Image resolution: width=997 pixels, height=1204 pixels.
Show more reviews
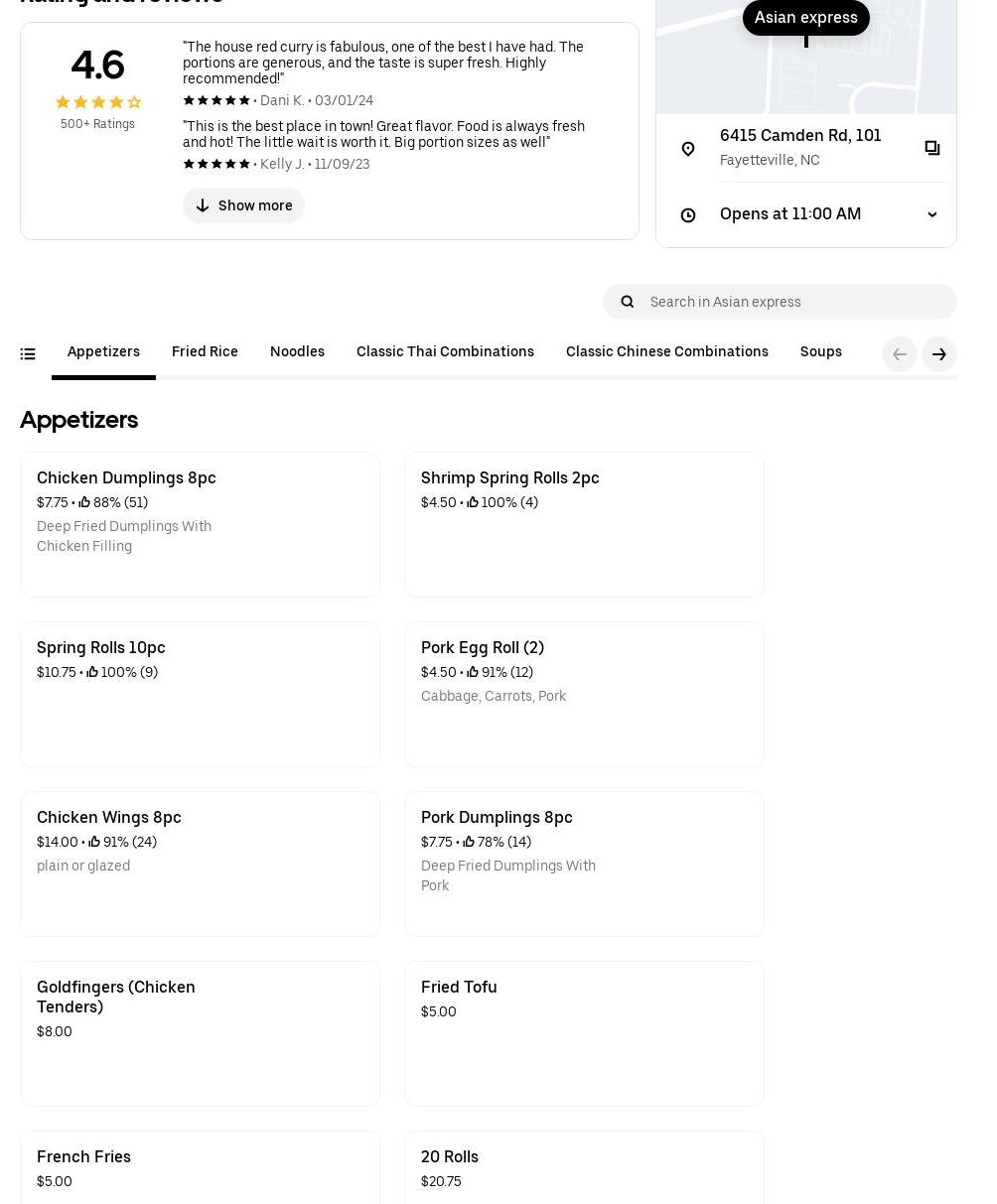[243, 205]
